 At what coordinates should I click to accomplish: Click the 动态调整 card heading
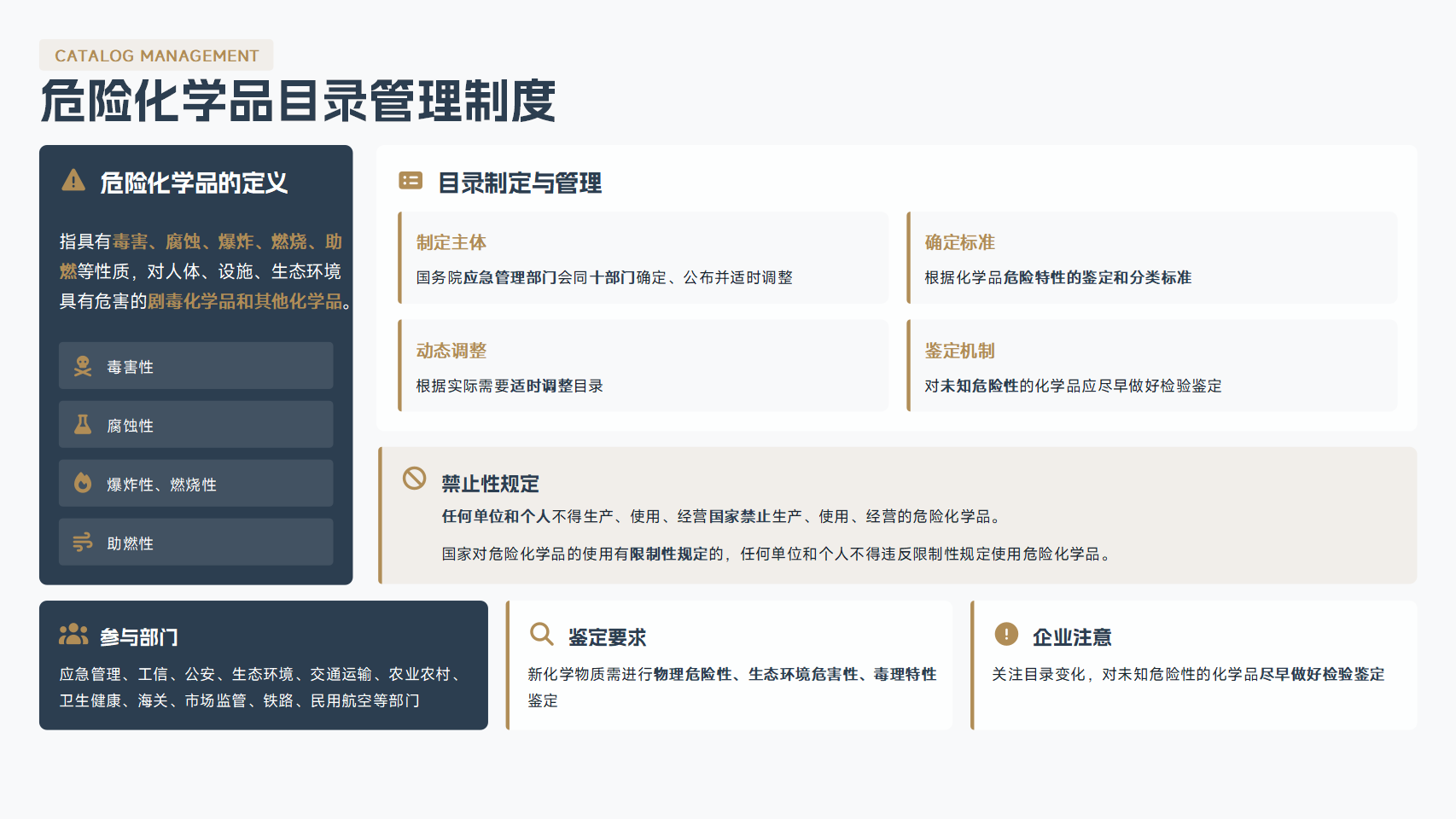451,351
